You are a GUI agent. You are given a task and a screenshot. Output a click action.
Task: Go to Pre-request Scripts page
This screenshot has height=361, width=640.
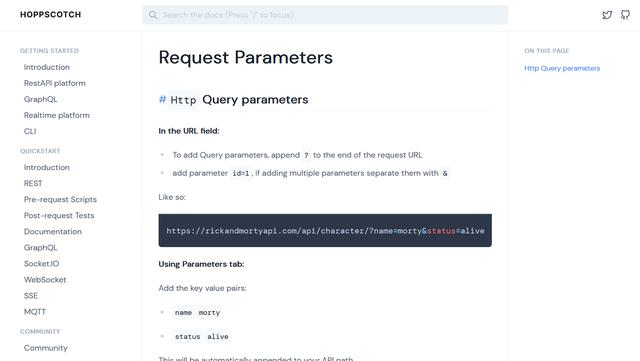click(60, 199)
